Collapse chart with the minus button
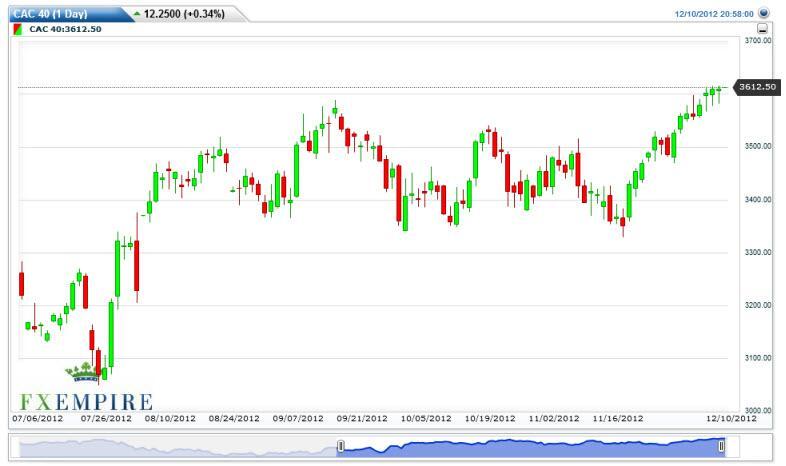The height and width of the screenshot is (466, 786). coord(763,29)
